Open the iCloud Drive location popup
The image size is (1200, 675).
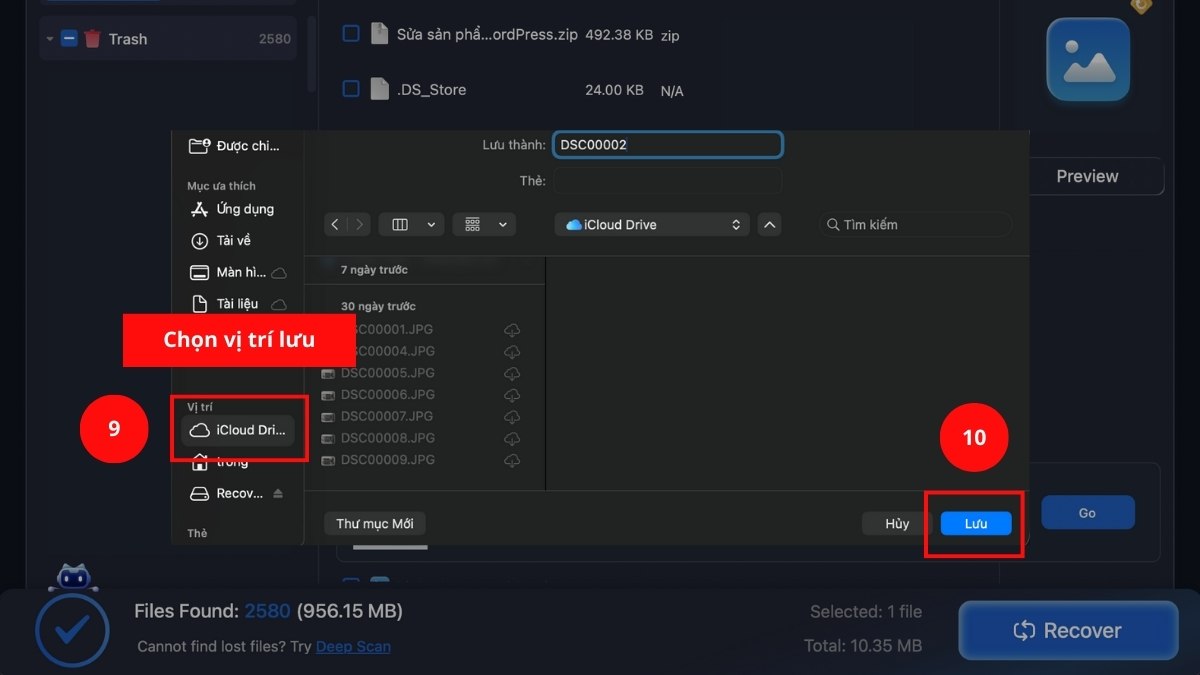pyautogui.click(x=652, y=225)
